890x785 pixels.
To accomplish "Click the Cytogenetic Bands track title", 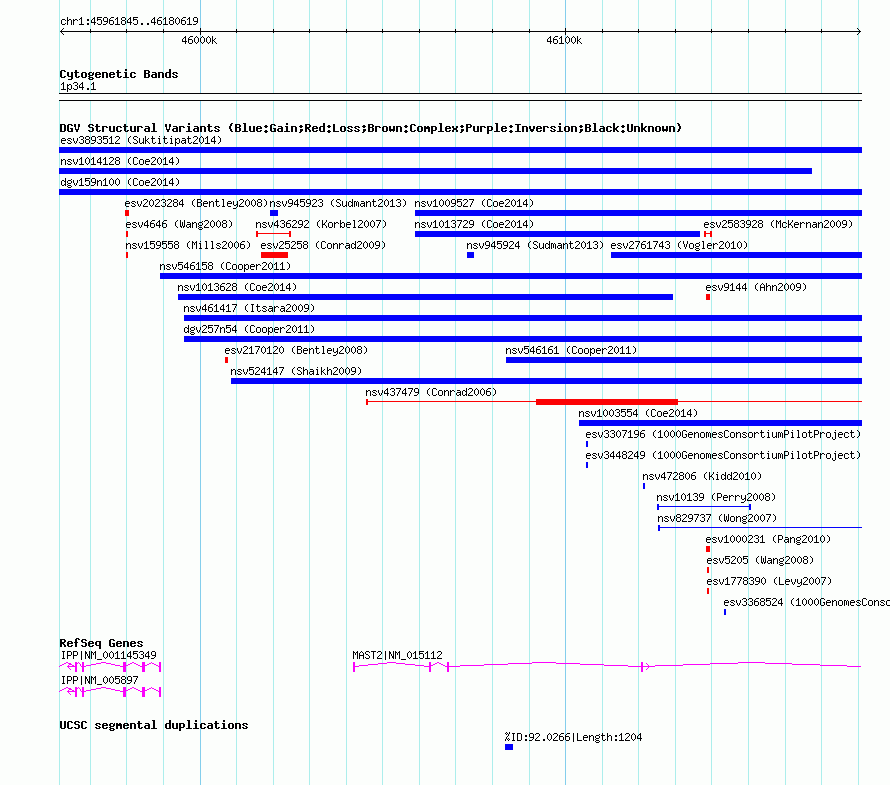I will point(119,74).
